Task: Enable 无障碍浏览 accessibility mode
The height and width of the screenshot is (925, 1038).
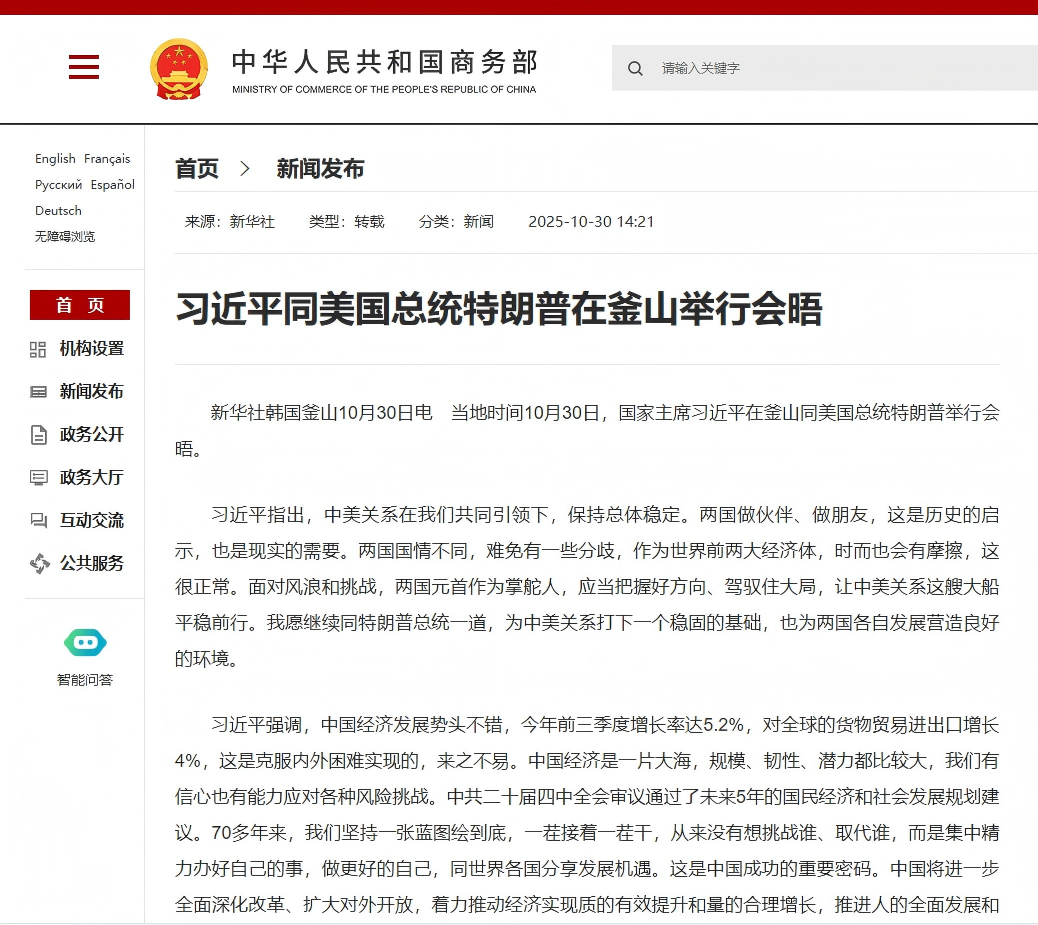Action: click(x=65, y=237)
